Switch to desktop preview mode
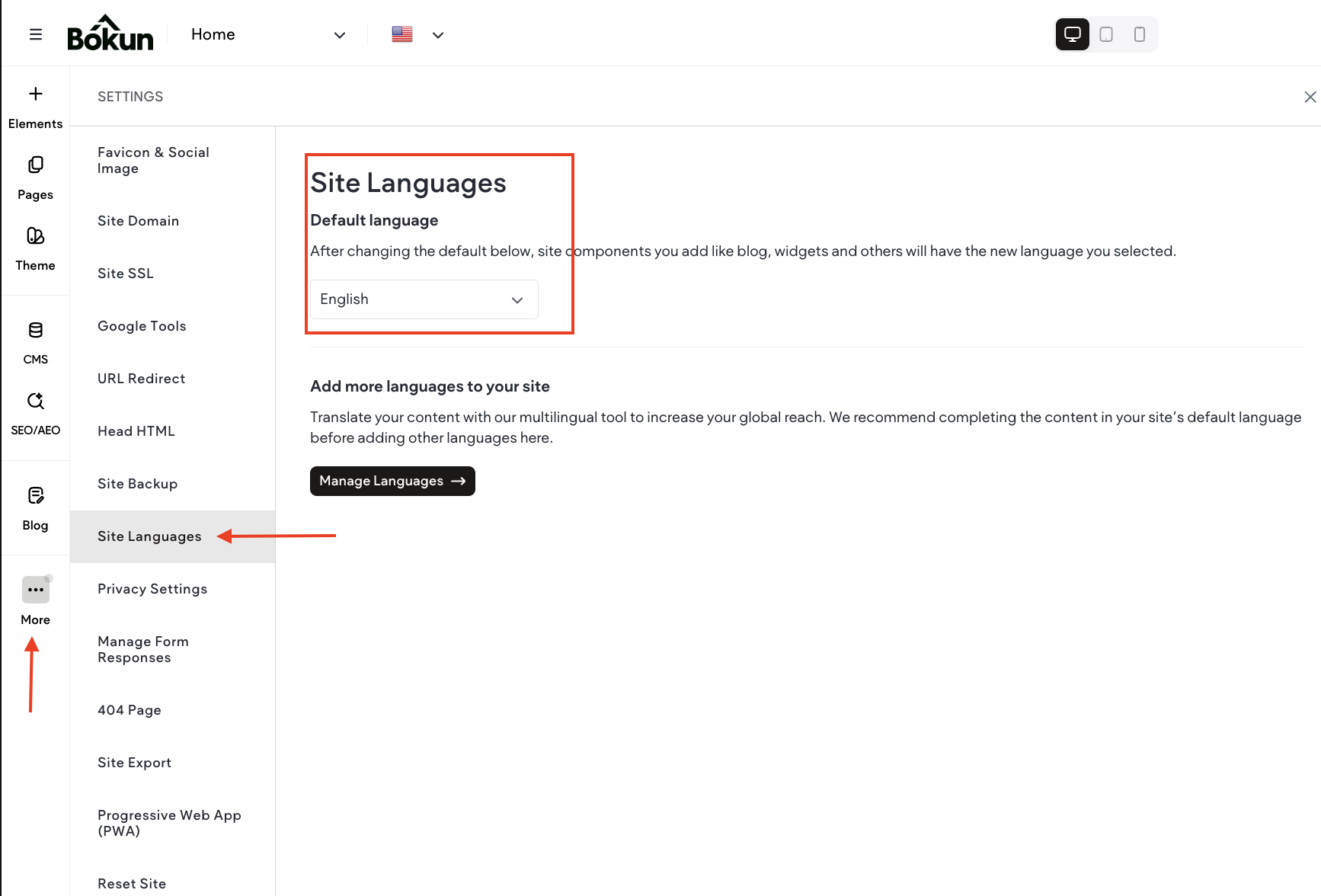The height and width of the screenshot is (896, 1321). coord(1072,34)
